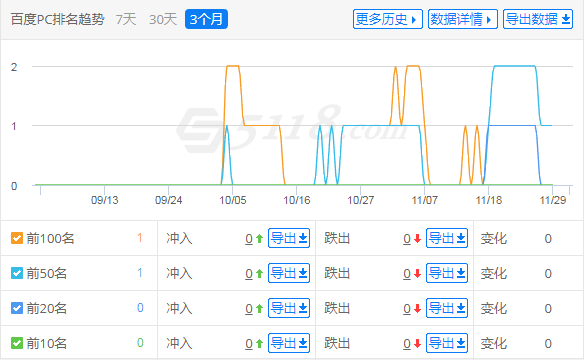
Task: Click the 11/29 date on chart axis
Action: click(553, 200)
